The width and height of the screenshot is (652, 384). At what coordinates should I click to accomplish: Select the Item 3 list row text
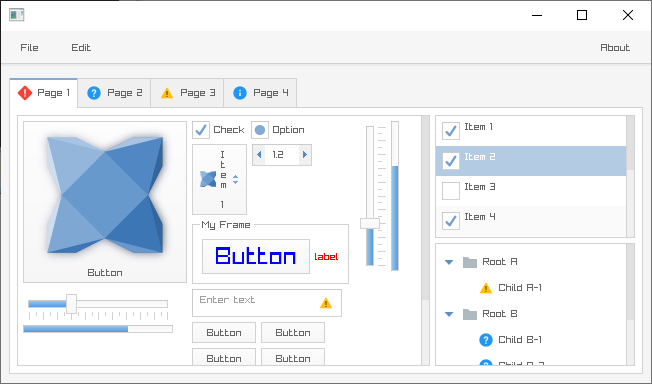tap(480, 187)
